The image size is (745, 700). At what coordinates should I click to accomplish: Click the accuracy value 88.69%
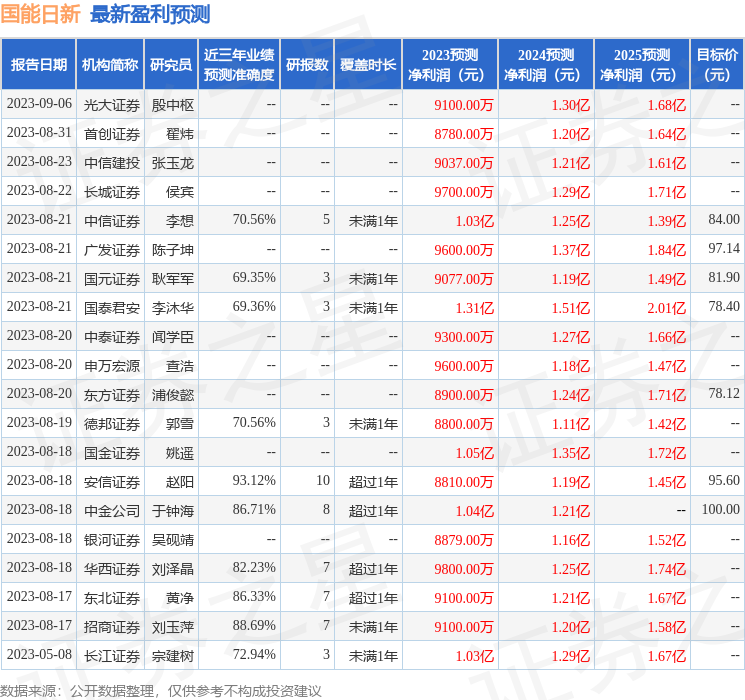[x=254, y=625]
